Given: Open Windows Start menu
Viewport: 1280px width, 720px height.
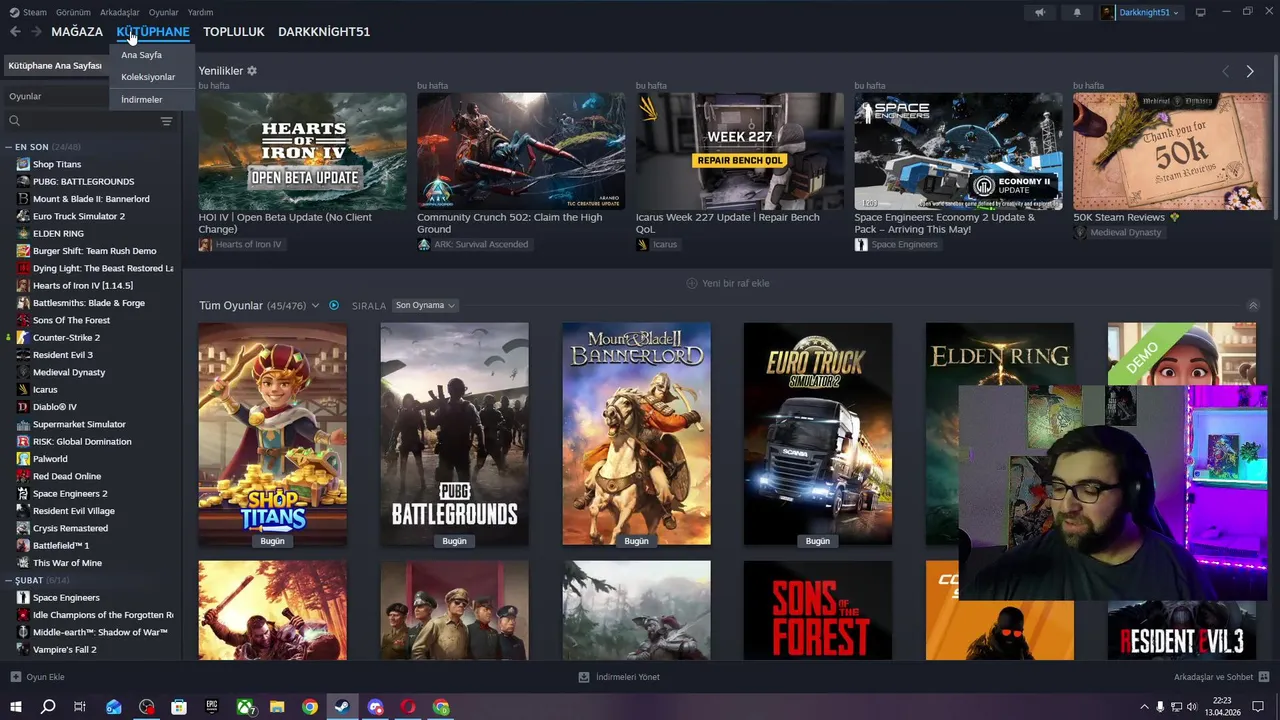Looking at the screenshot, I should pos(15,707).
